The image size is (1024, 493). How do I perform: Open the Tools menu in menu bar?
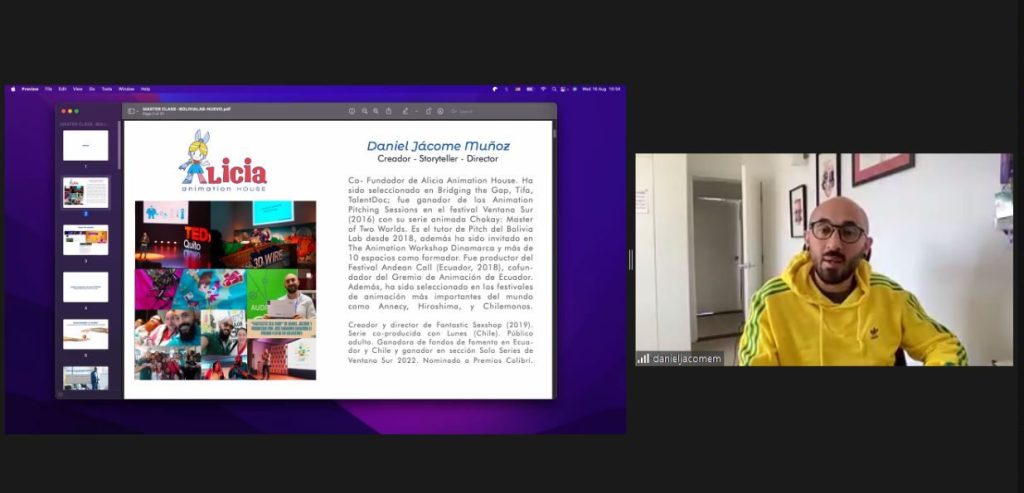pos(106,89)
